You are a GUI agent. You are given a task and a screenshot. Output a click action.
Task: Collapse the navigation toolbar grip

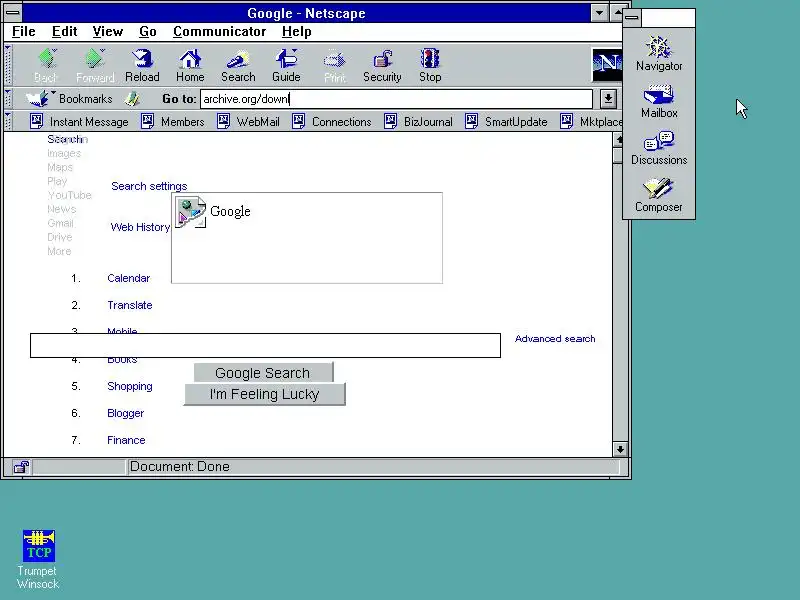click(8, 65)
